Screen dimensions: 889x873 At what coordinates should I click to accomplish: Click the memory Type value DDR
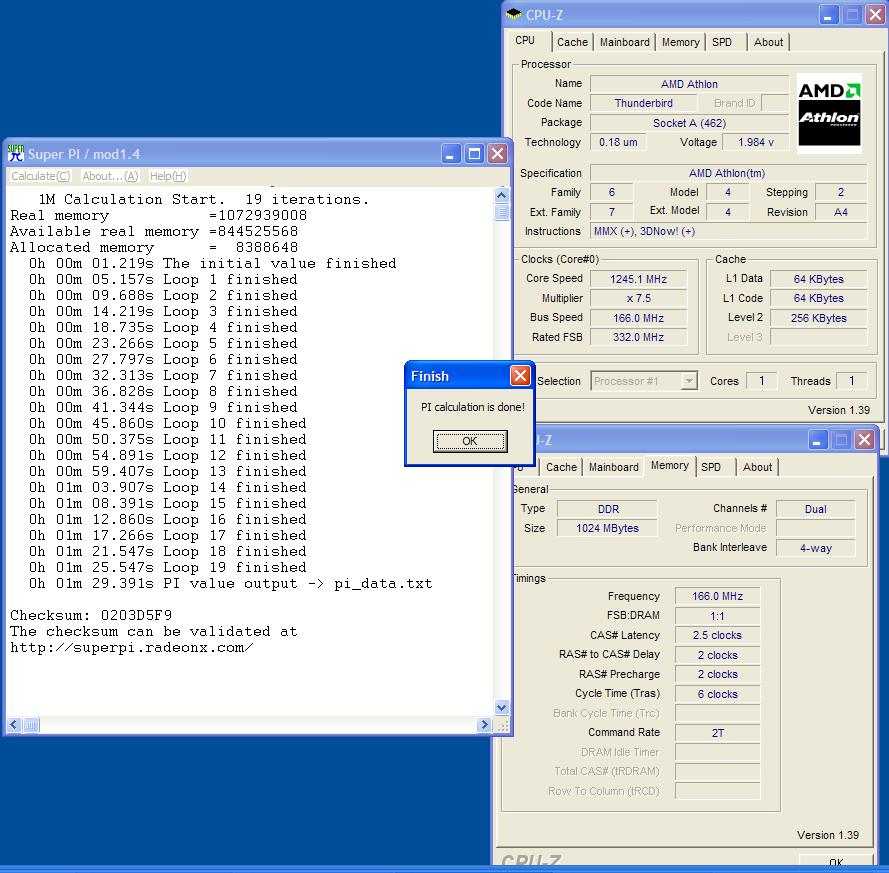pyautogui.click(x=608, y=509)
